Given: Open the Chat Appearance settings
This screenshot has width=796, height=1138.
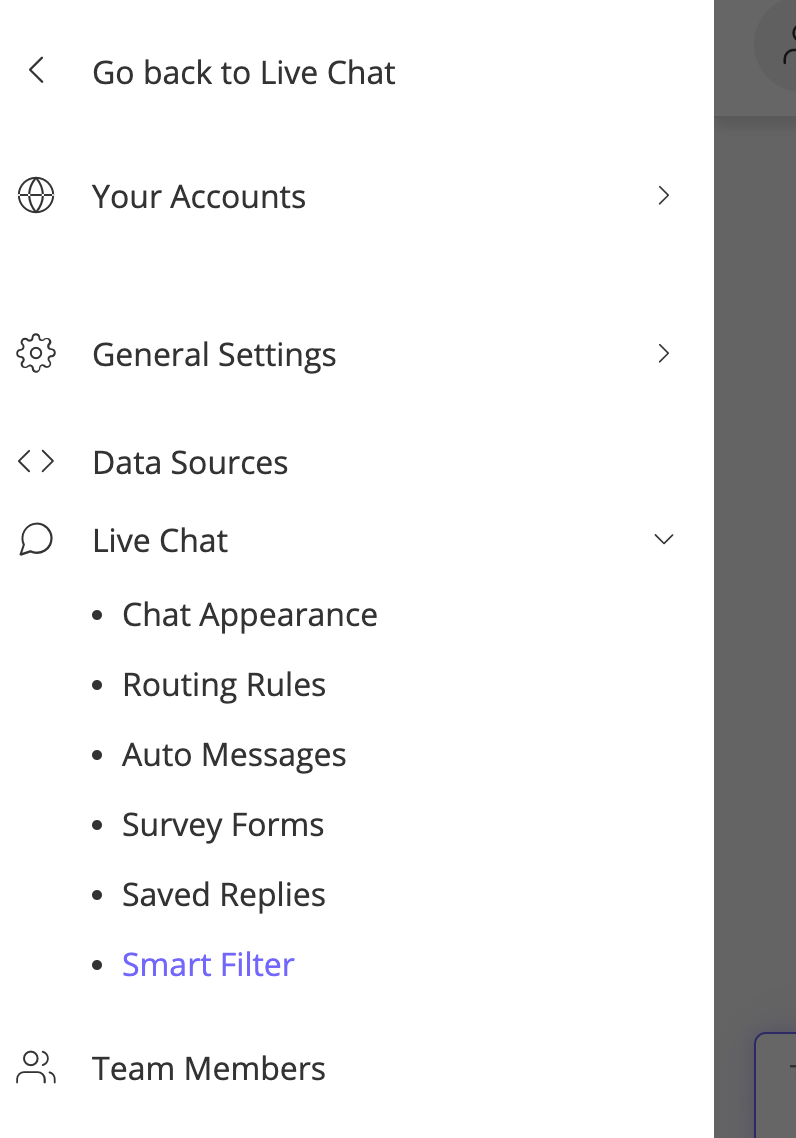Looking at the screenshot, I should tap(250, 614).
